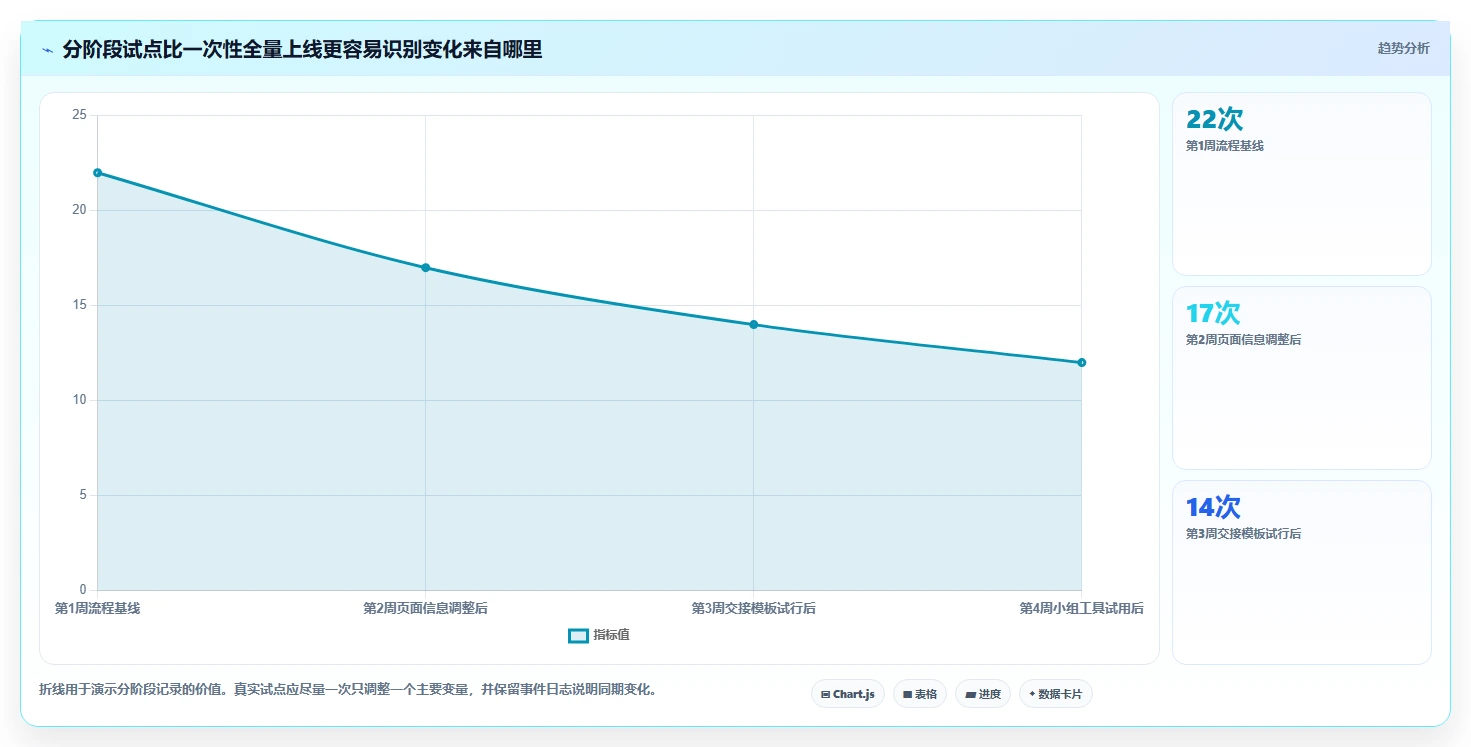Image resolution: width=1471 pixels, height=747 pixels.
Task: Click card caption 第3周交接模板试行后 under 14次
Action: coord(1244,534)
